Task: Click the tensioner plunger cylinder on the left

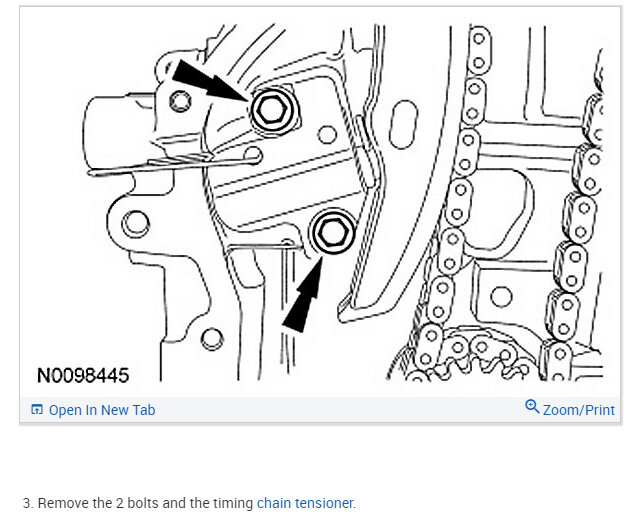Action: pyautogui.click(x=120, y=130)
